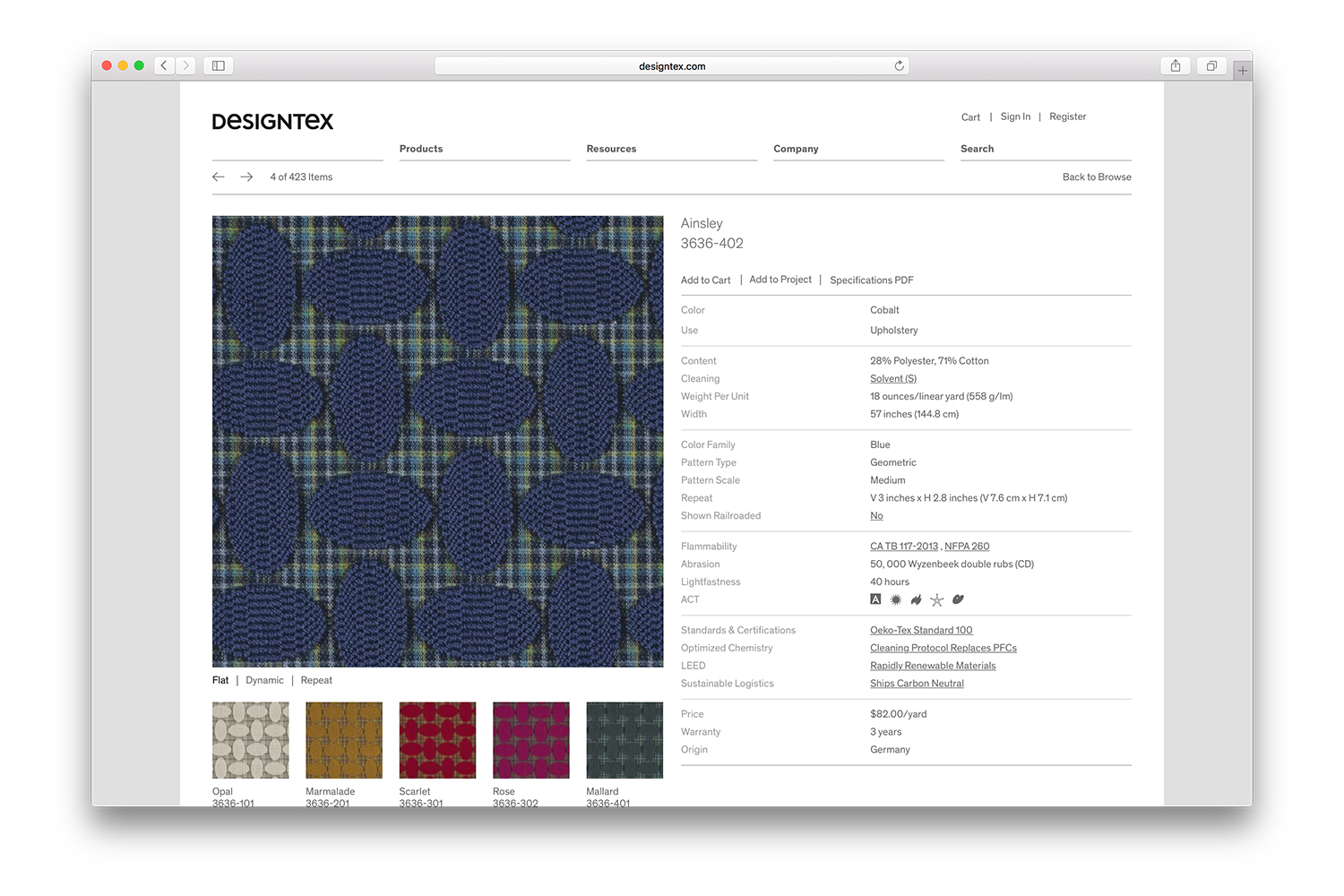Open the Specifications PDF link
This screenshot has width=1344, height=896.
point(871,280)
